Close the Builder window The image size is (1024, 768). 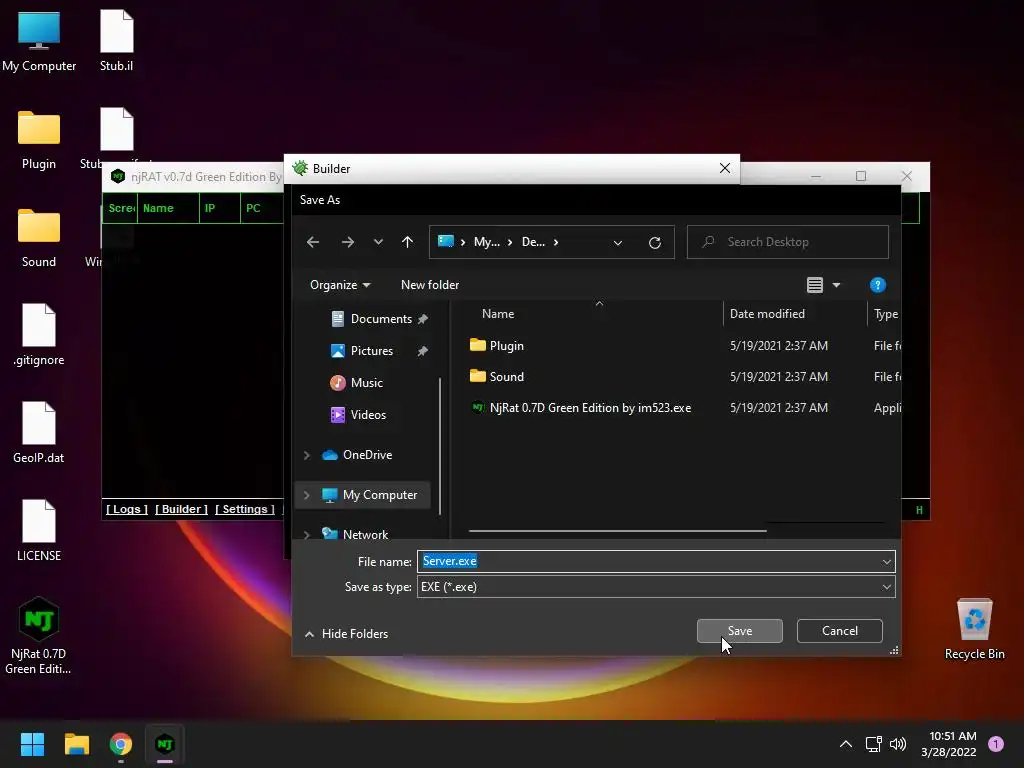tap(724, 168)
